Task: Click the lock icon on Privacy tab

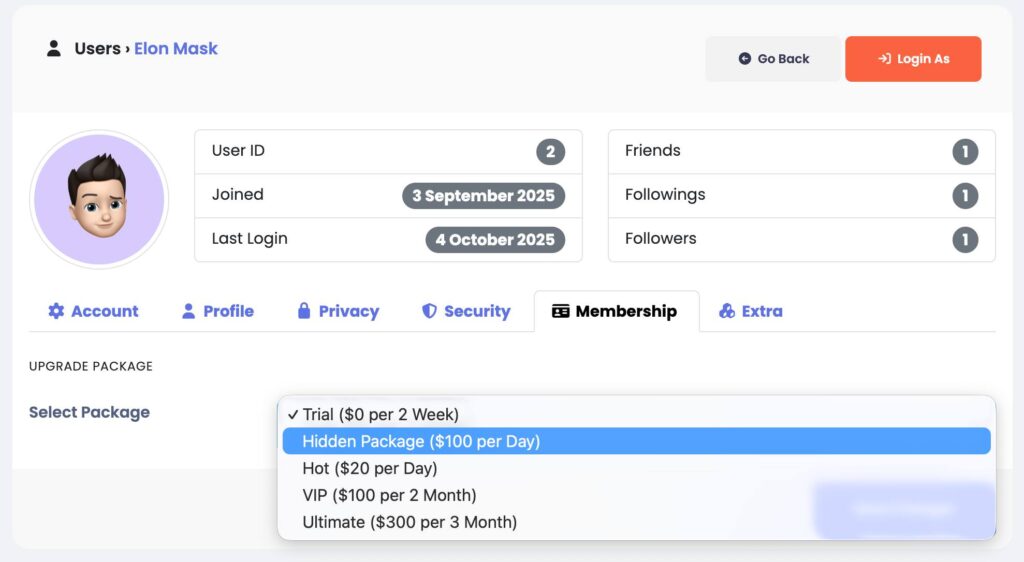Action: pyautogui.click(x=304, y=311)
